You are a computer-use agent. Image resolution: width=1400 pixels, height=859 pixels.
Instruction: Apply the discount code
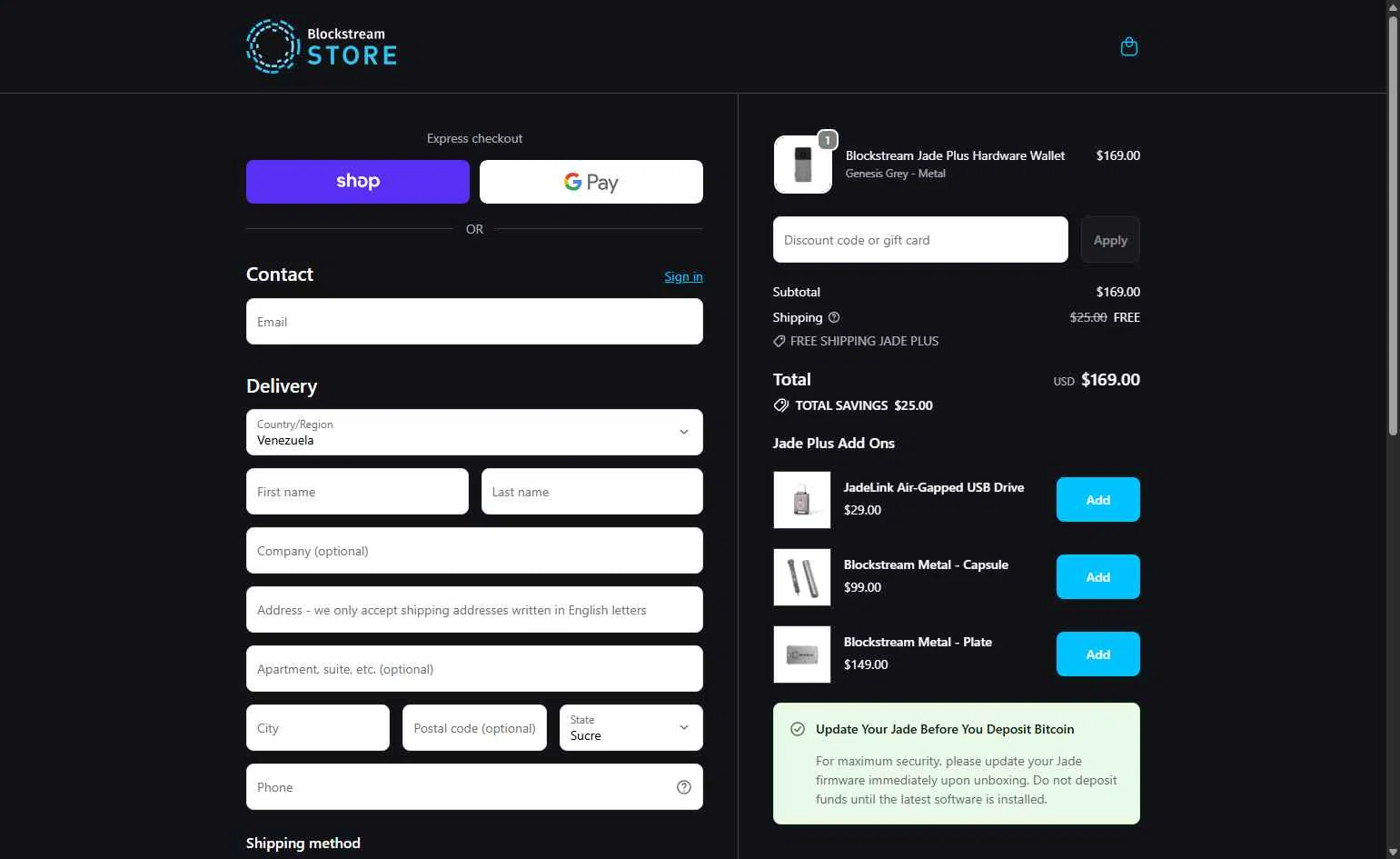[1110, 240]
